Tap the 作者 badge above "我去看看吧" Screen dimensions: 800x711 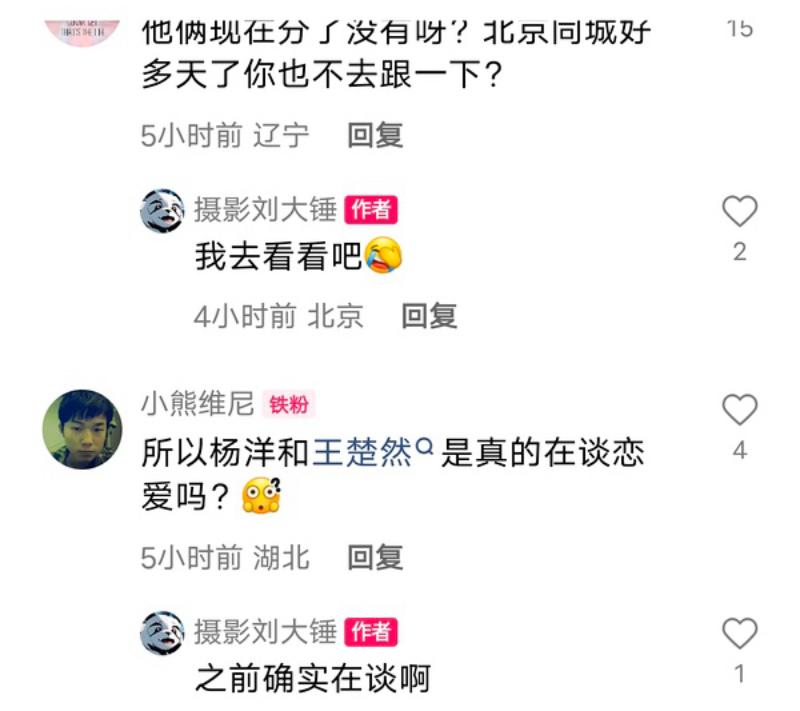pos(371,210)
